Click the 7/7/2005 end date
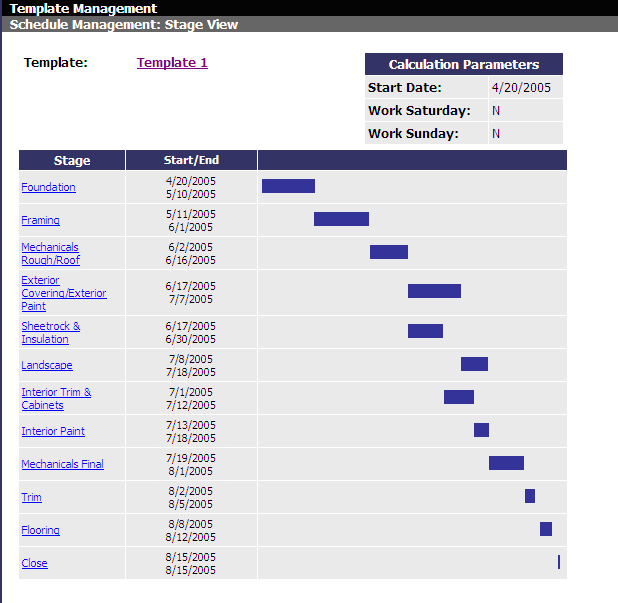 coord(191,300)
